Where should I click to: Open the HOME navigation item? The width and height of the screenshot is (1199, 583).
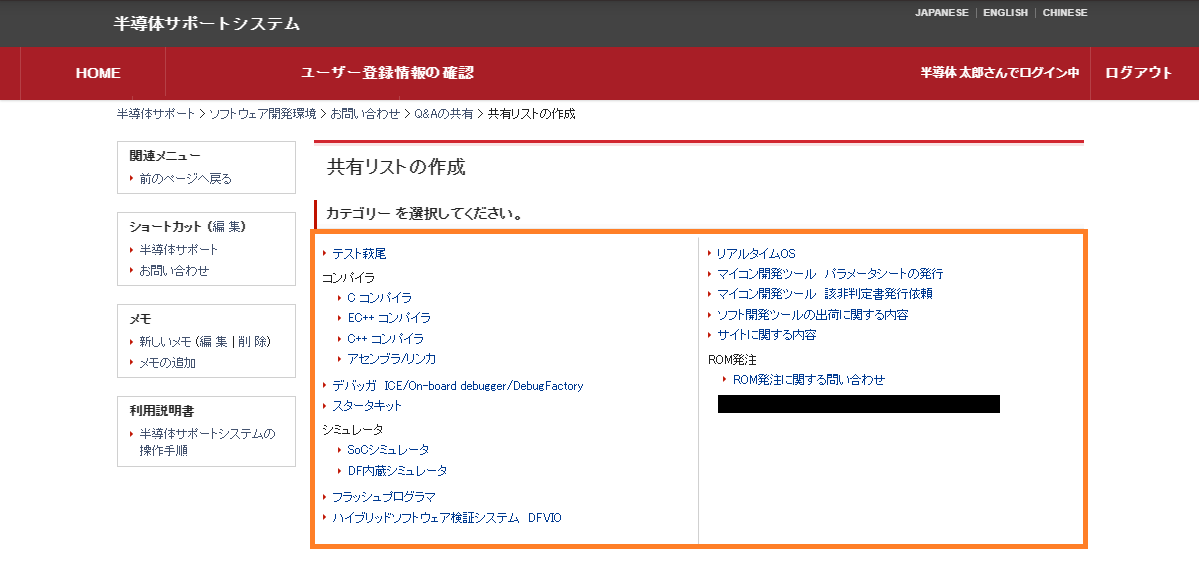(x=98, y=73)
